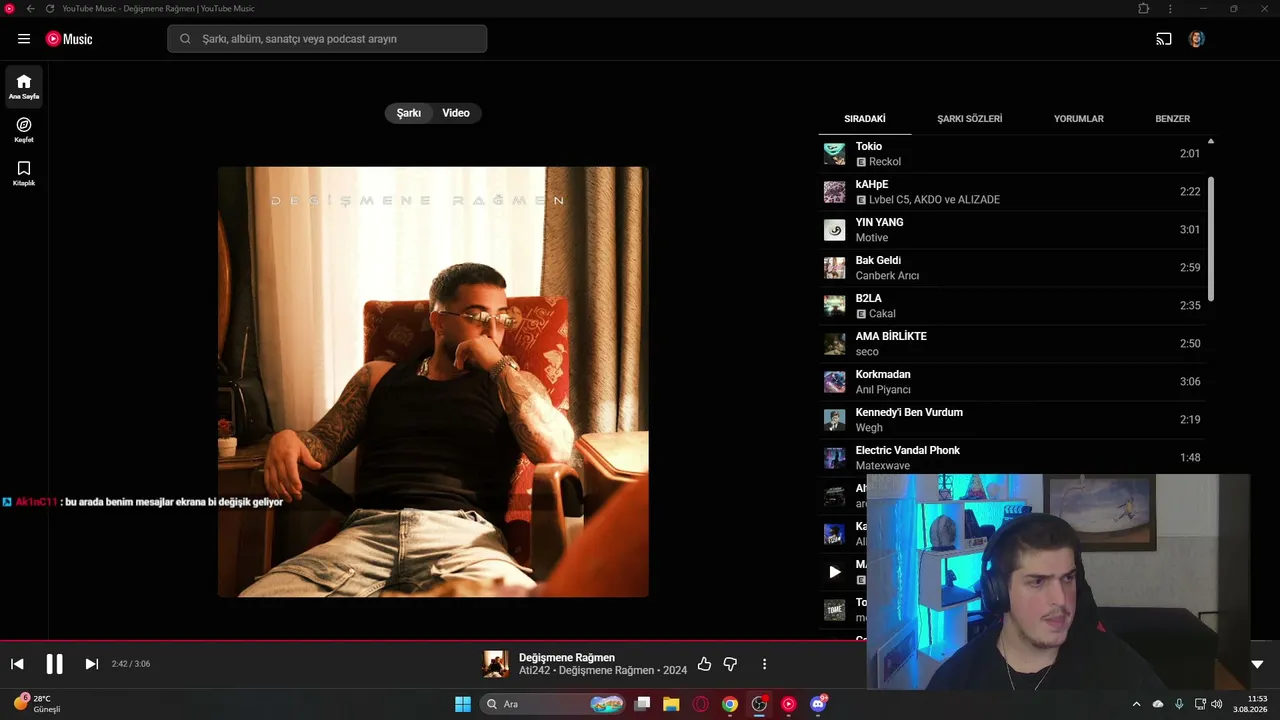Like Değişmene Rağmen with thumbs up

point(704,664)
